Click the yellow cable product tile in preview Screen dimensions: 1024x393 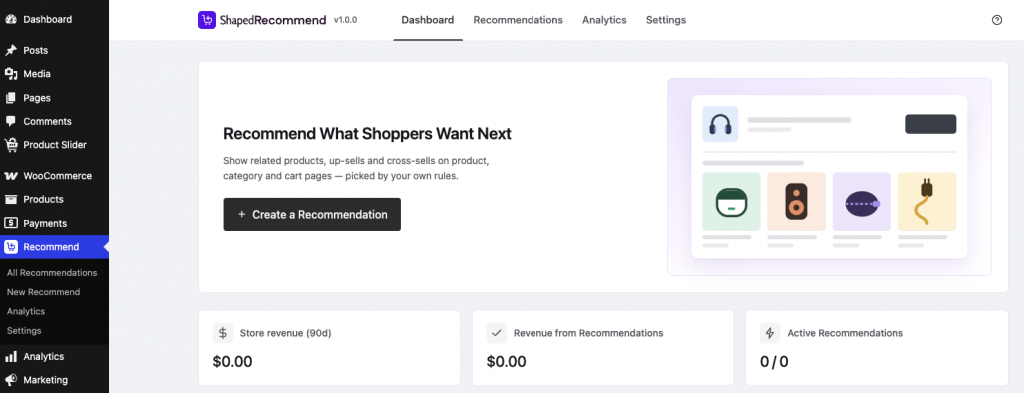tap(927, 202)
